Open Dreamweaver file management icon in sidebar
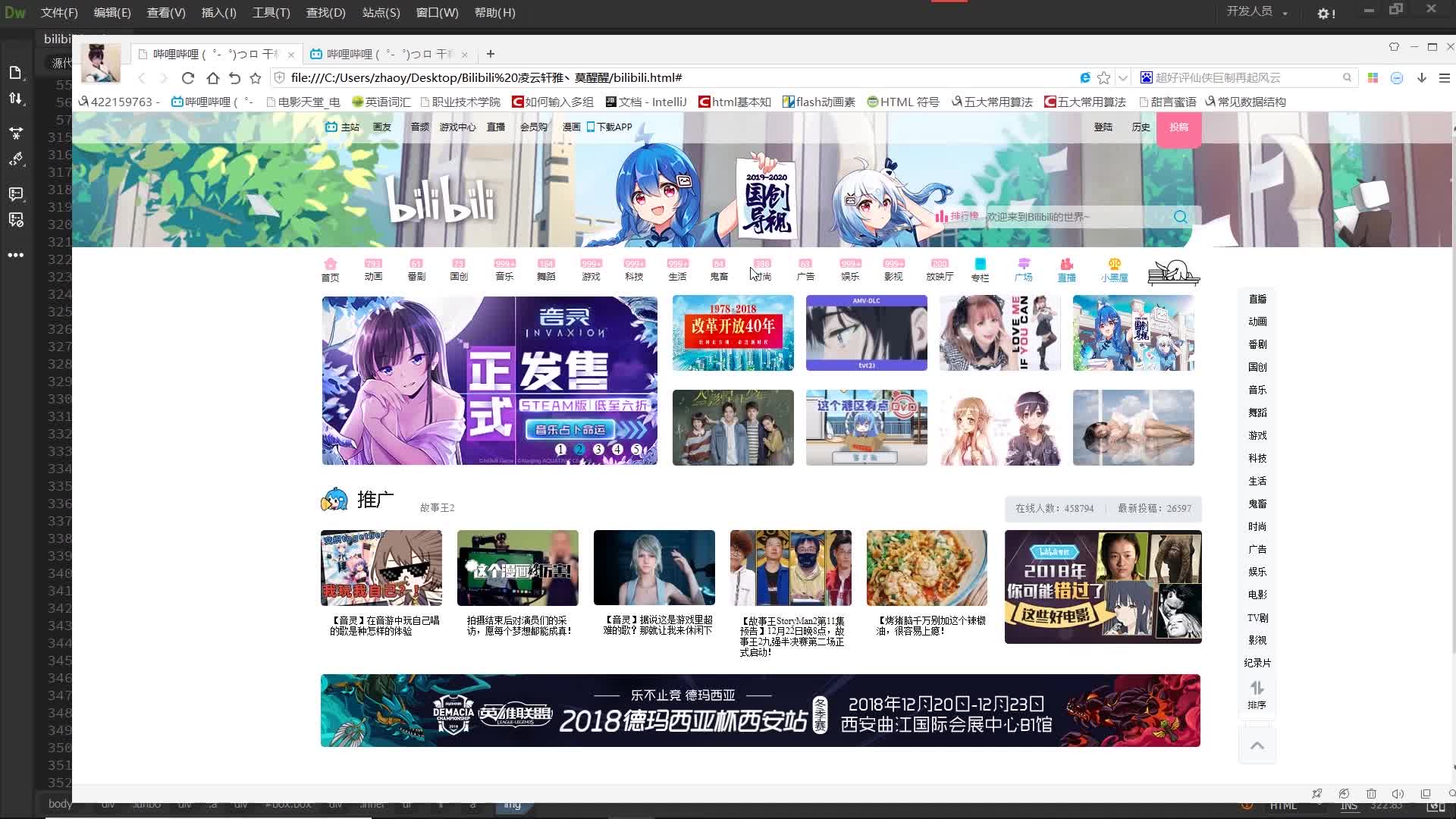The image size is (1456, 819). click(x=16, y=99)
